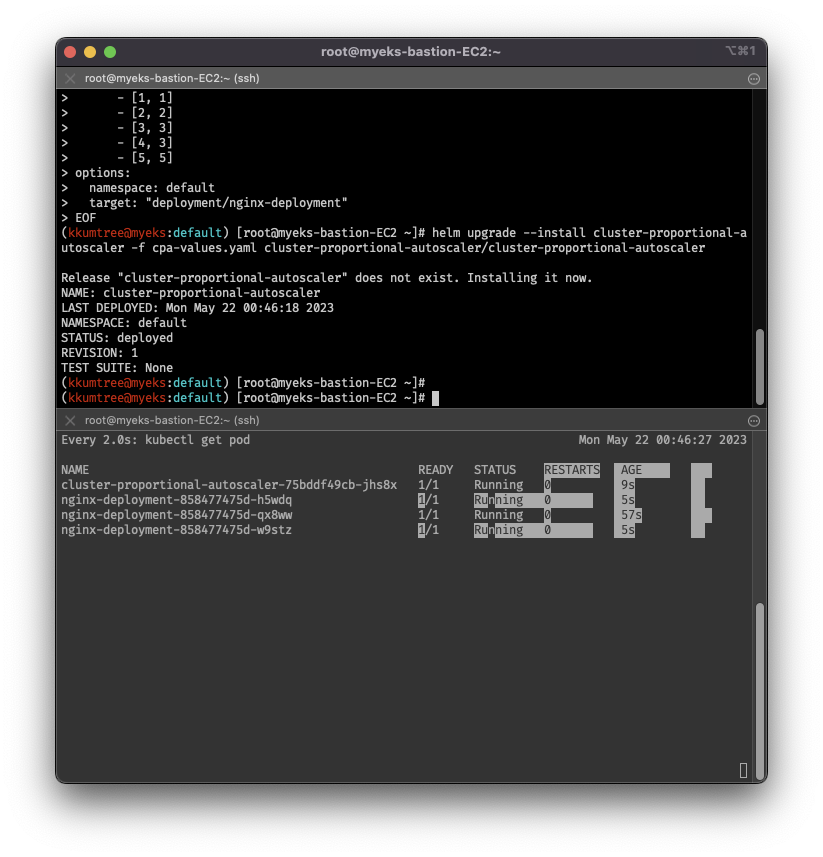The height and width of the screenshot is (857, 823).
Task: Click the yellow minimize window button
Action: click(x=90, y=52)
